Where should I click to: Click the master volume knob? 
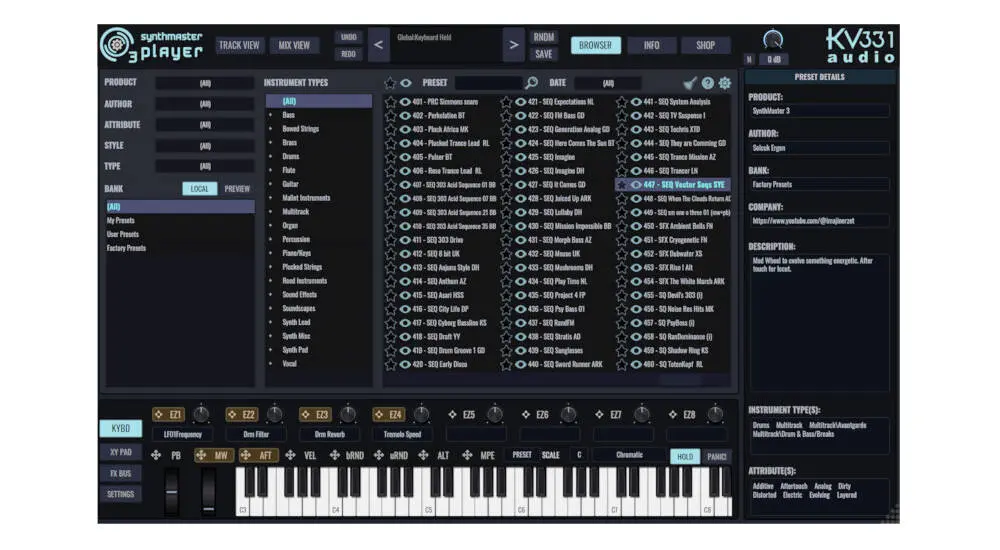[x=772, y=40]
